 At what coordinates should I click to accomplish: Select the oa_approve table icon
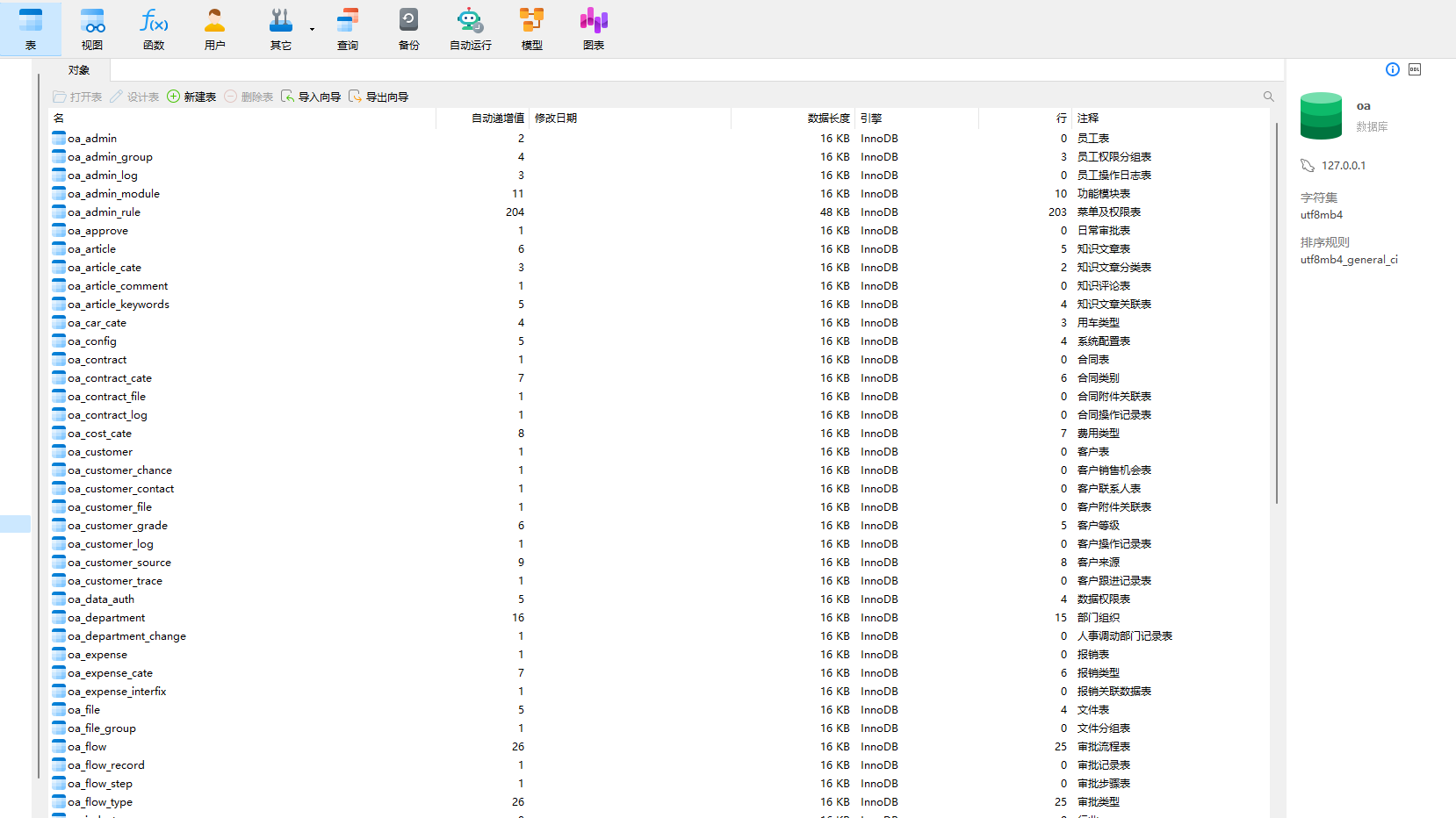59,230
